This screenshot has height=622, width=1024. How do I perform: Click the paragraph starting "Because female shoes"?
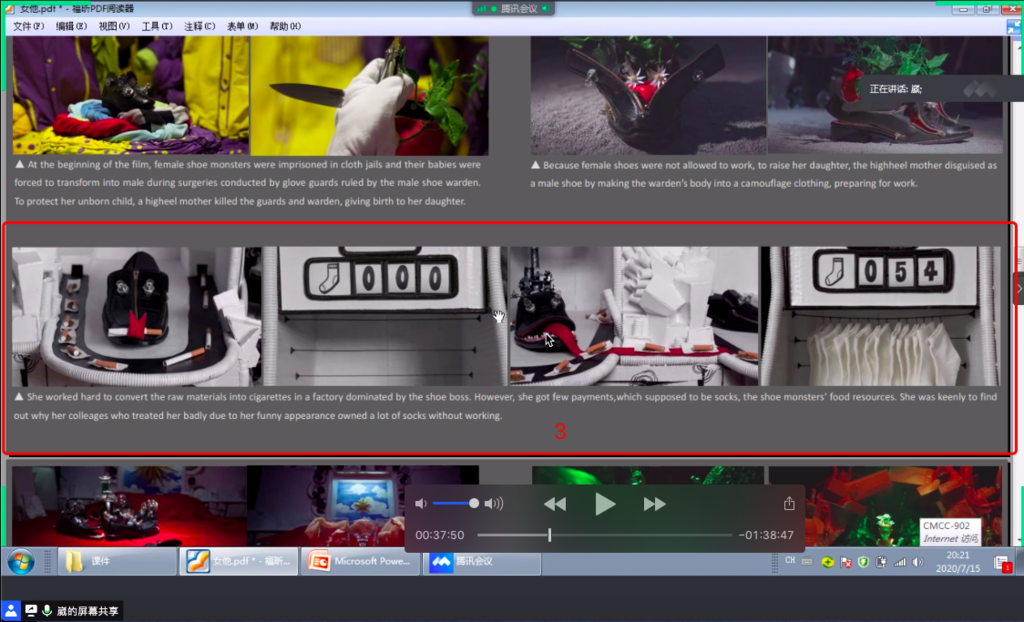point(763,174)
